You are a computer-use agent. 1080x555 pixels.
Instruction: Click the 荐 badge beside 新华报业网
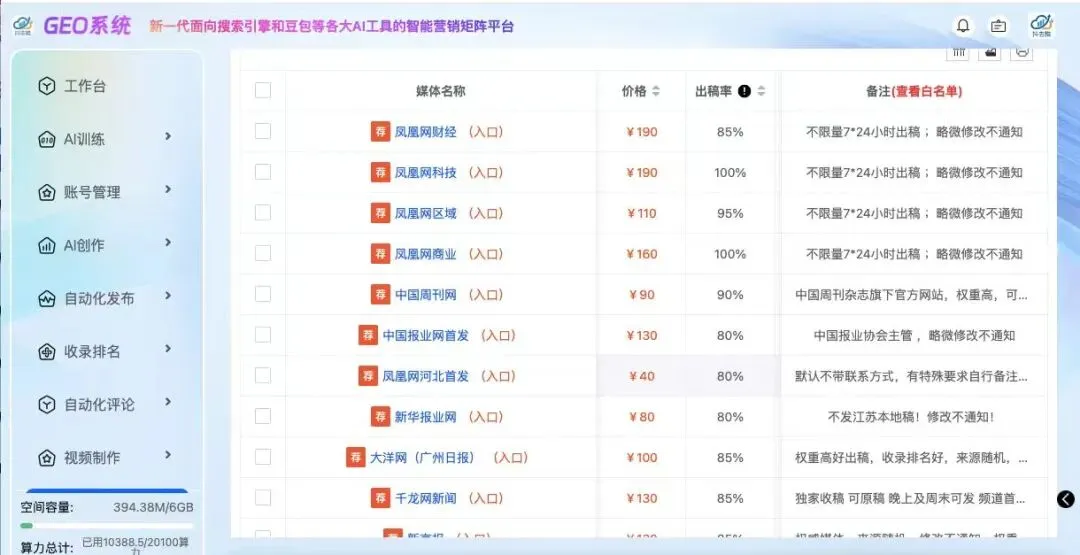coord(380,416)
